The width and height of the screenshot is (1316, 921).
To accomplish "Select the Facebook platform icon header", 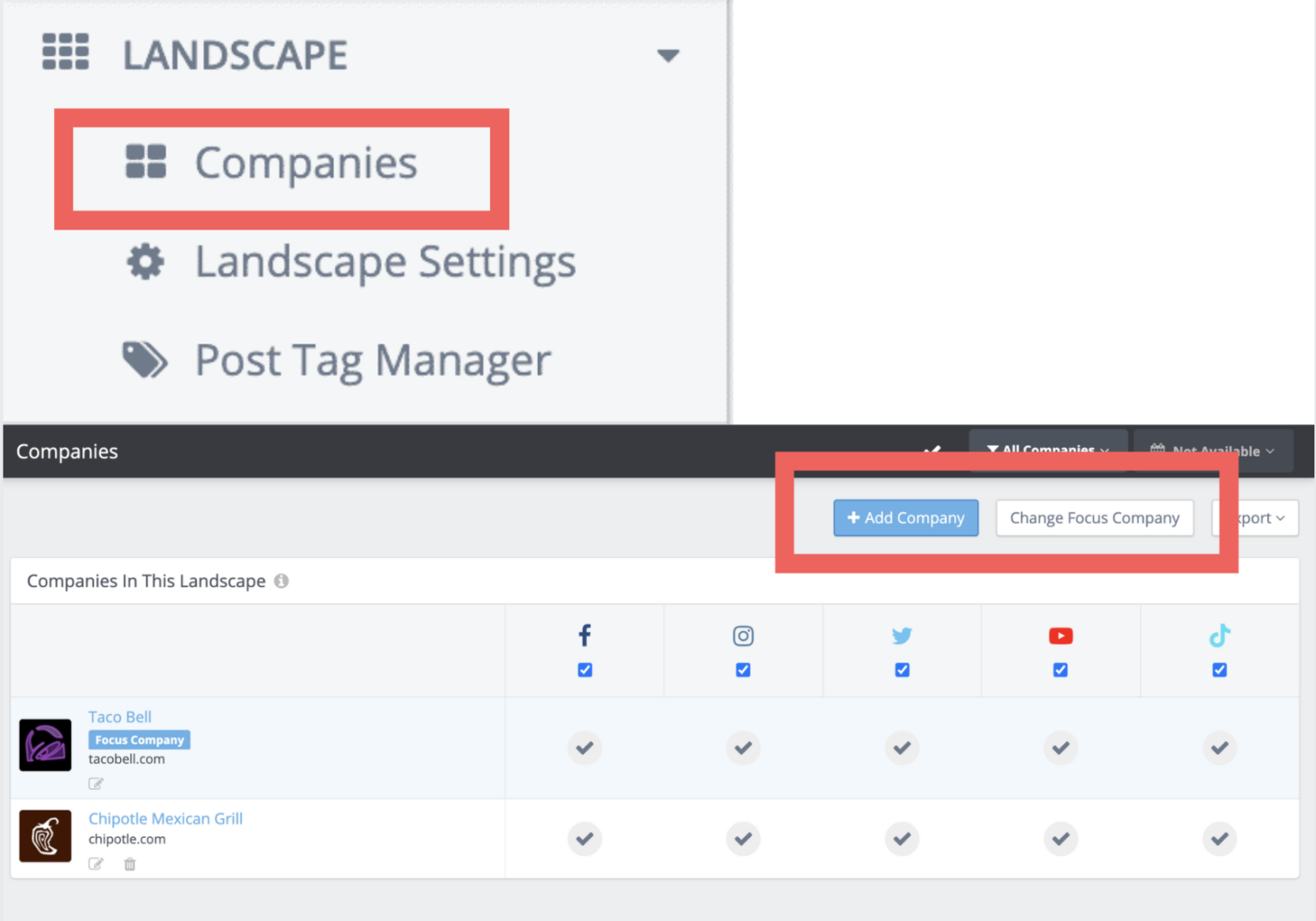I will pos(584,636).
